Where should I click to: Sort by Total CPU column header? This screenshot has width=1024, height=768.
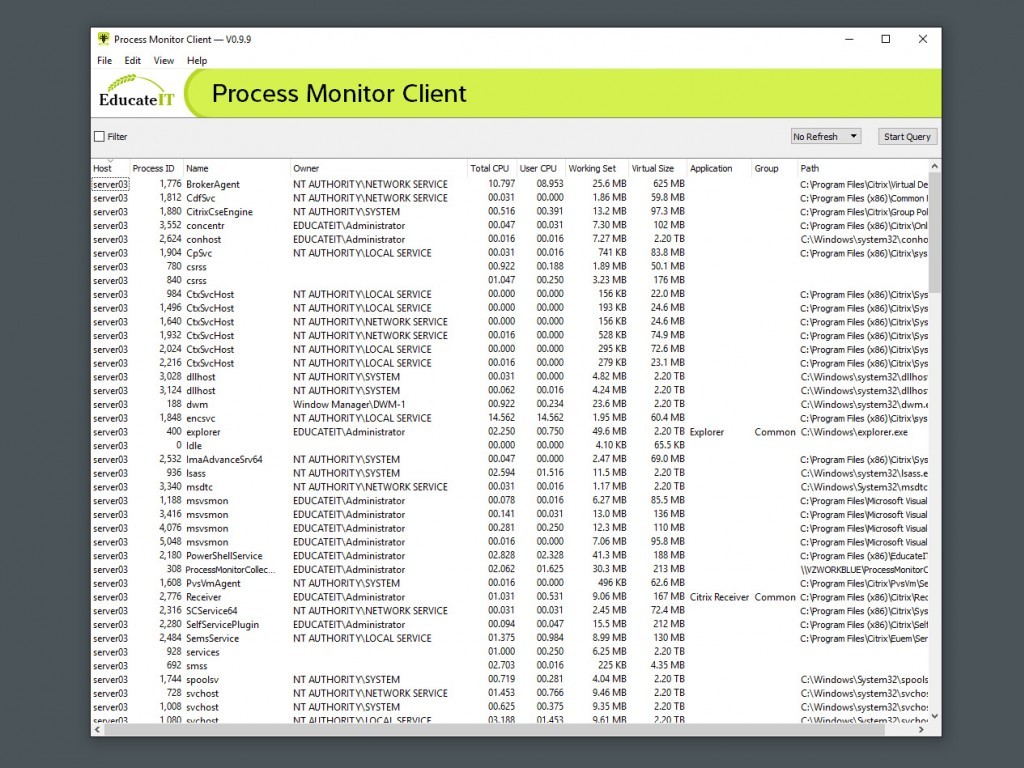tap(489, 169)
